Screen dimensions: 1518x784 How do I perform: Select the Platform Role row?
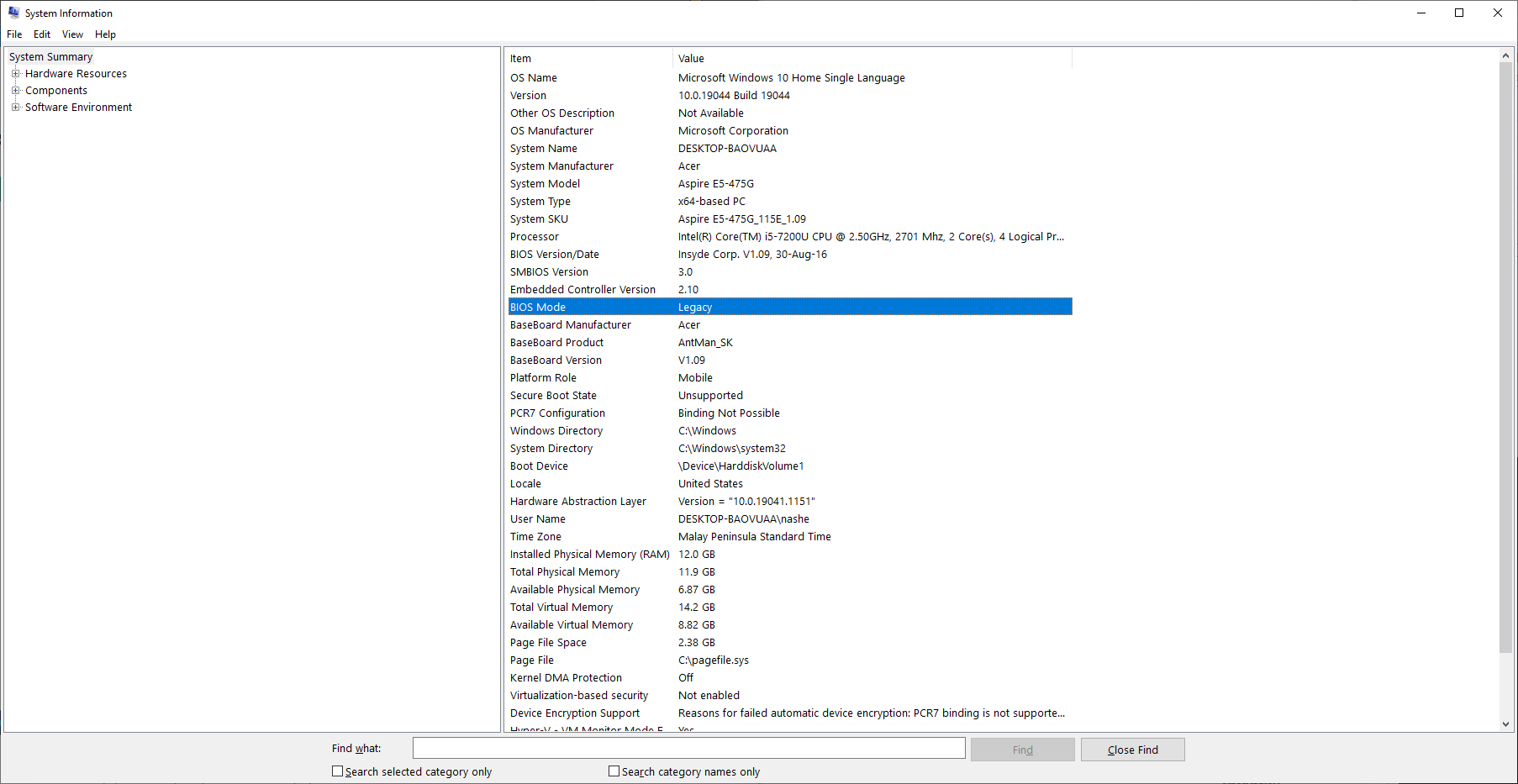point(790,378)
